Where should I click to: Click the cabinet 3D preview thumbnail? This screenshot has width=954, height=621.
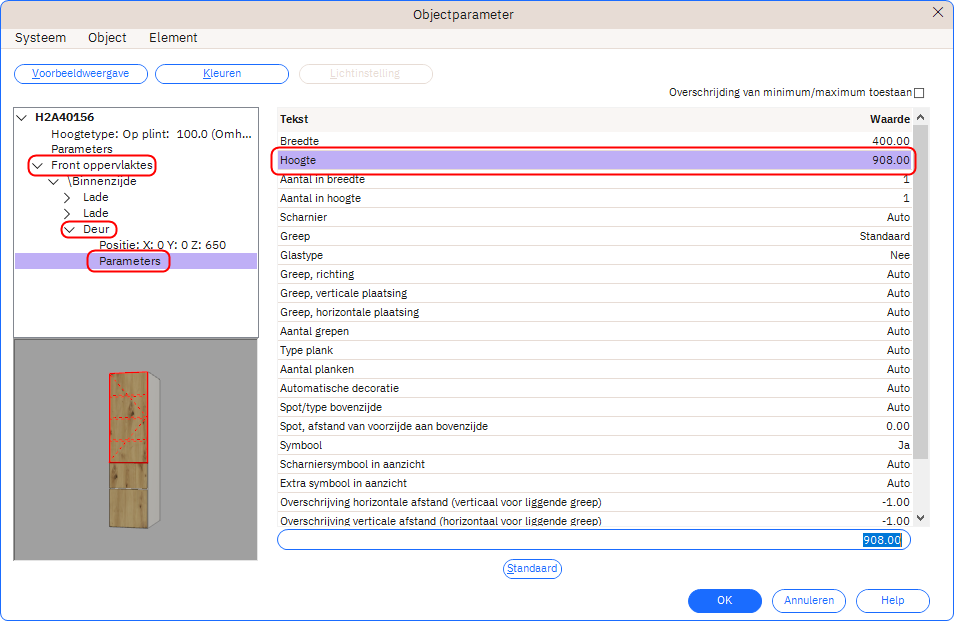pyautogui.click(x=135, y=450)
